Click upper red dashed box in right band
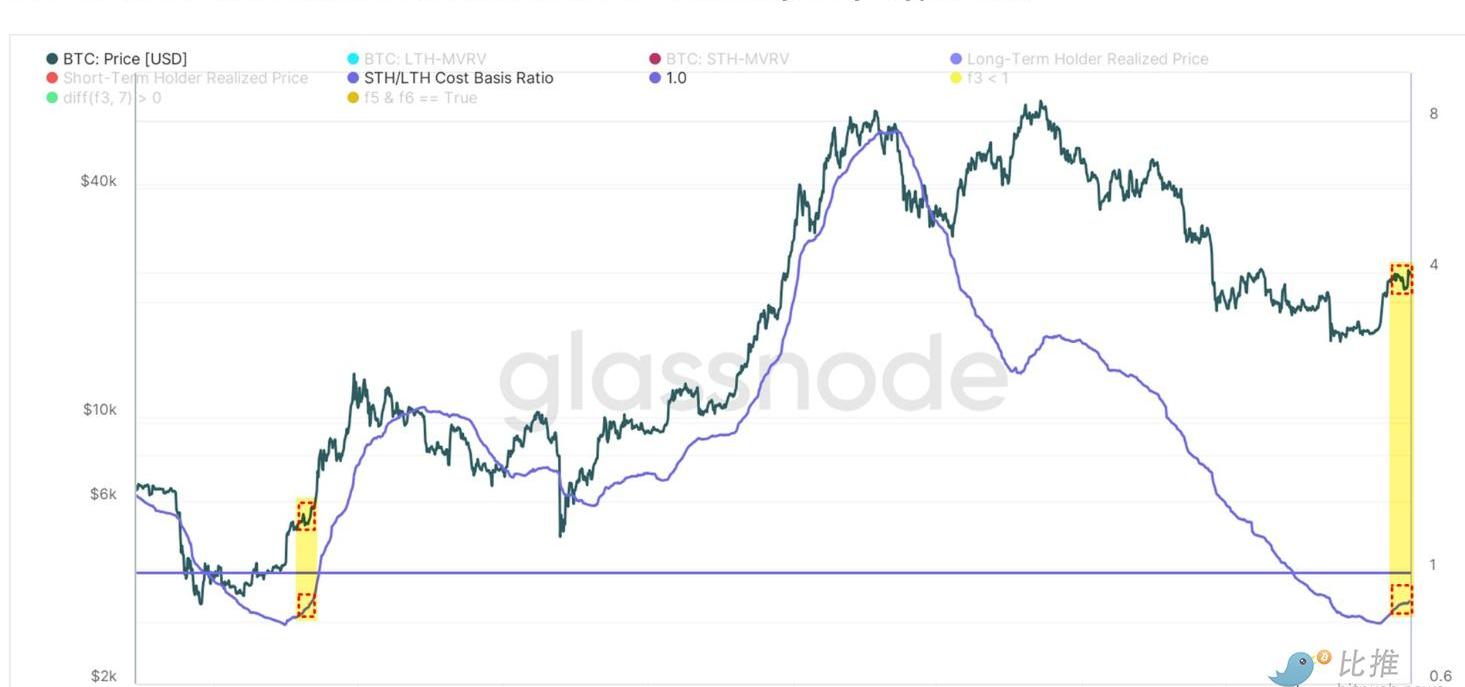The height and width of the screenshot is (687, 1465). (1401, 279)
